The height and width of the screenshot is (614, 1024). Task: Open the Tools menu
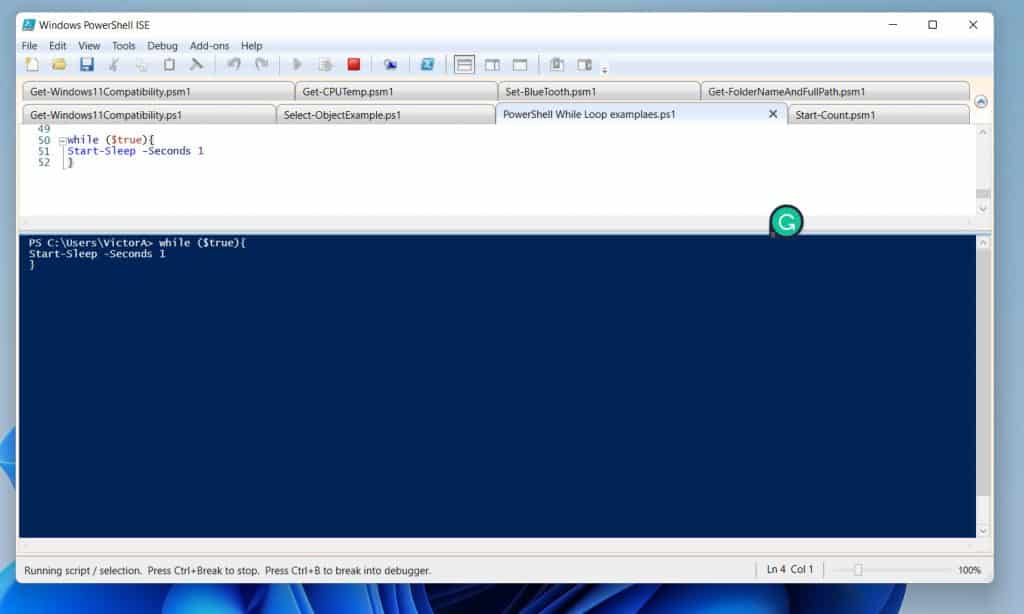(x=123, y=46)
